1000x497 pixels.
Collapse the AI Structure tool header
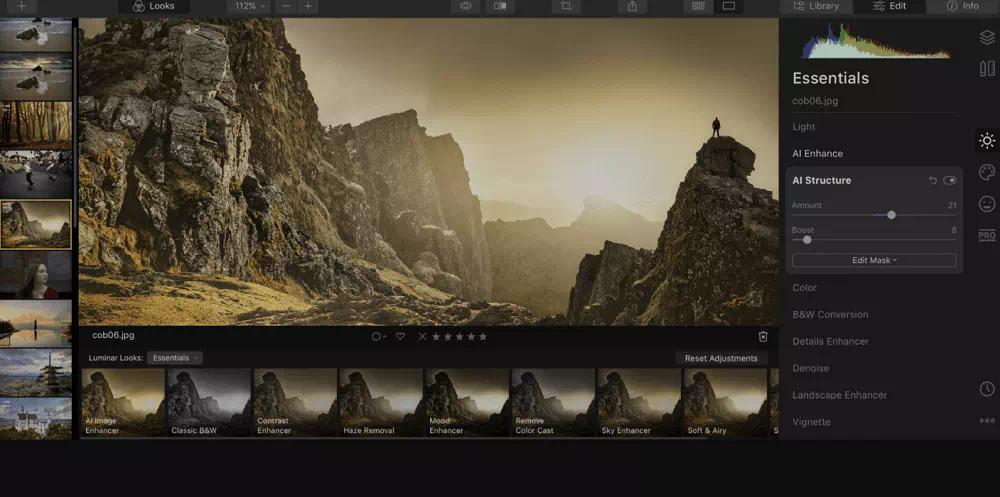822,181
